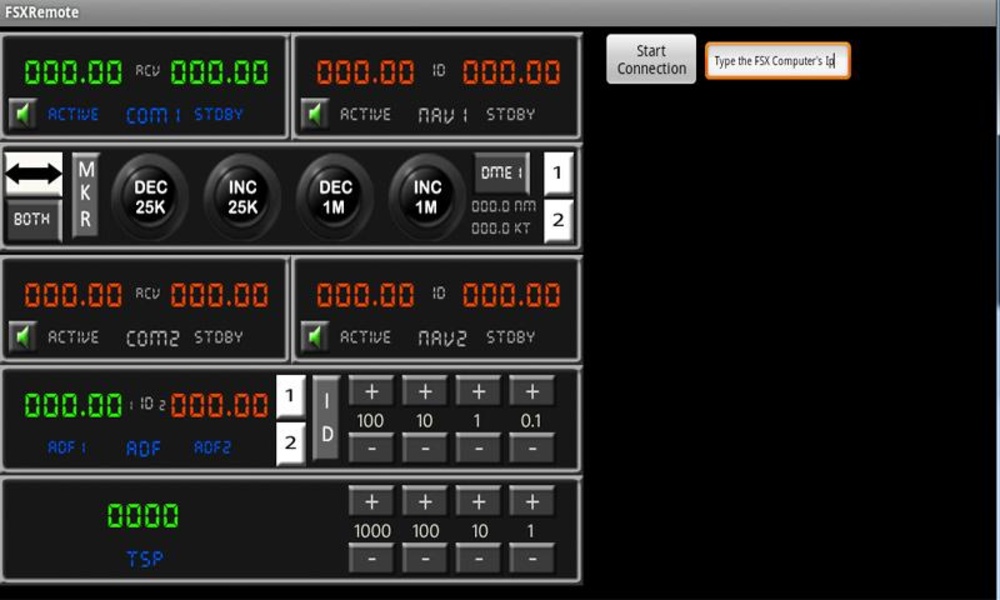Screen dimensions: 1000x600
Task: Increase transponder code by 1000
Action: pyautogui.click(x=371, y=502)
